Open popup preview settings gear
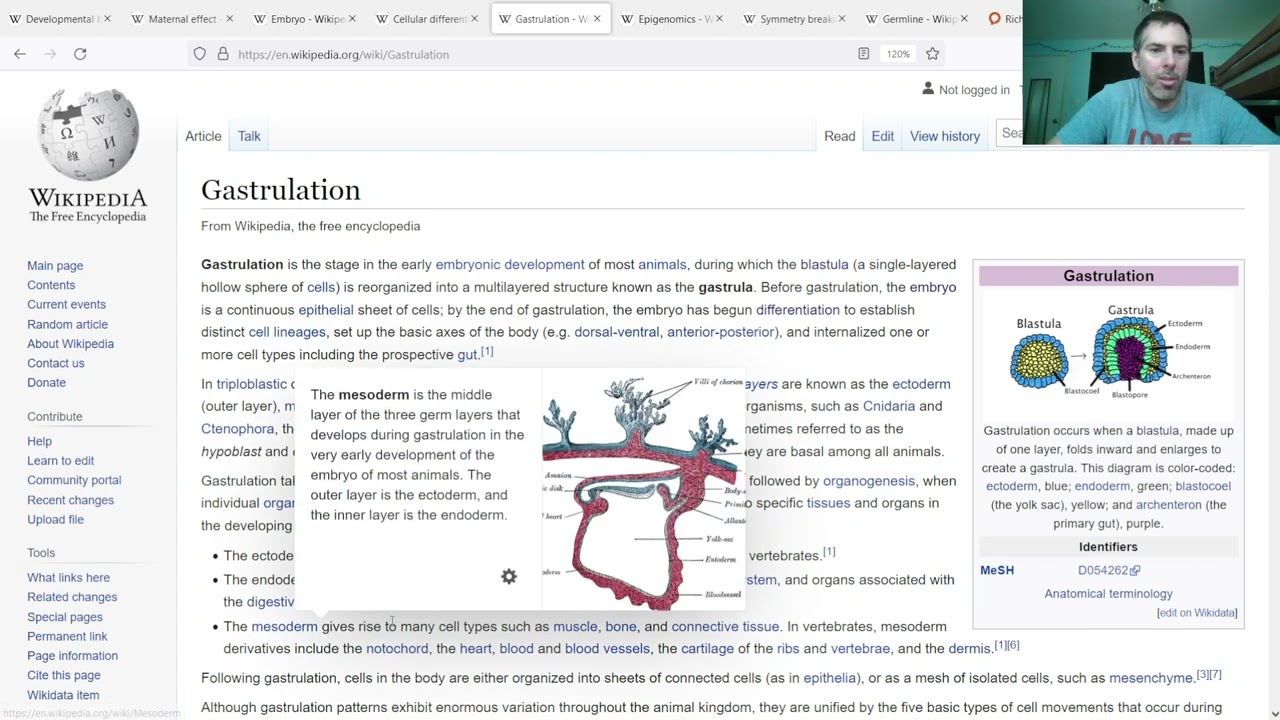 pos(509,576)
